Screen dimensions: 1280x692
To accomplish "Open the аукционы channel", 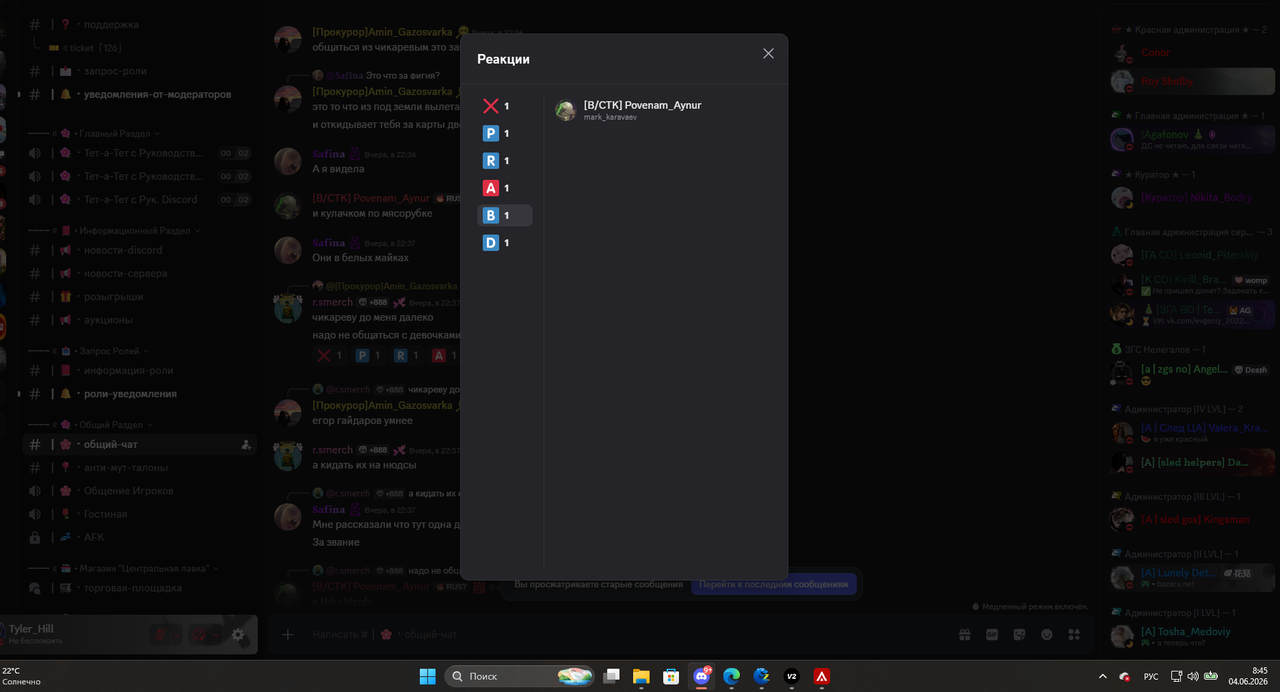I will [x=140, y=320].
